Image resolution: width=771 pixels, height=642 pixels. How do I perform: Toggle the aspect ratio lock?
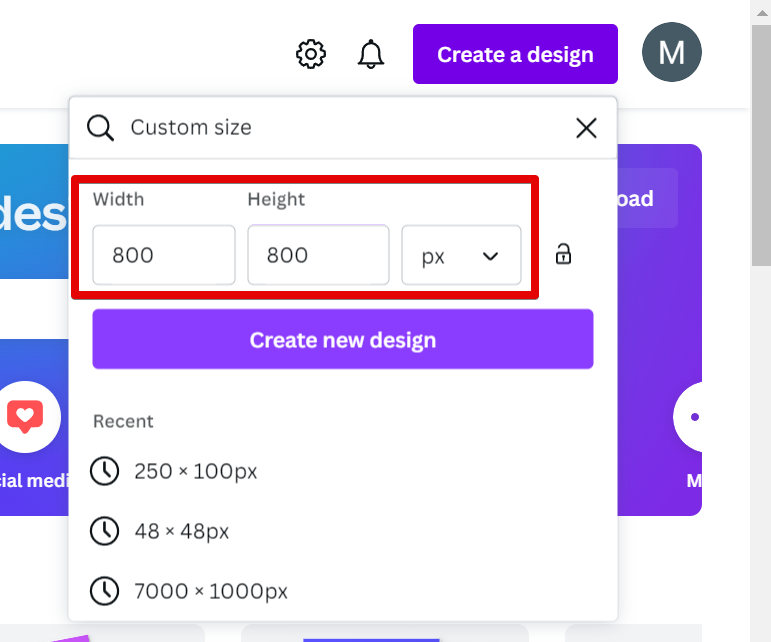pyautogui.click(x=564, y=254)
